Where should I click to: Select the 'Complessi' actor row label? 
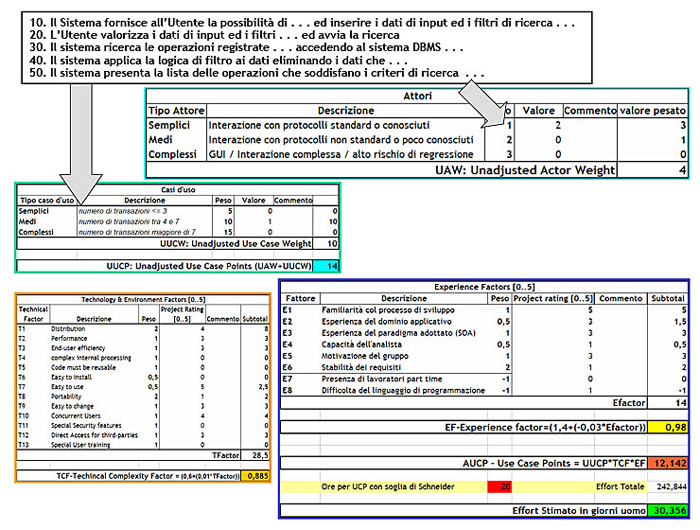point(172,154)
